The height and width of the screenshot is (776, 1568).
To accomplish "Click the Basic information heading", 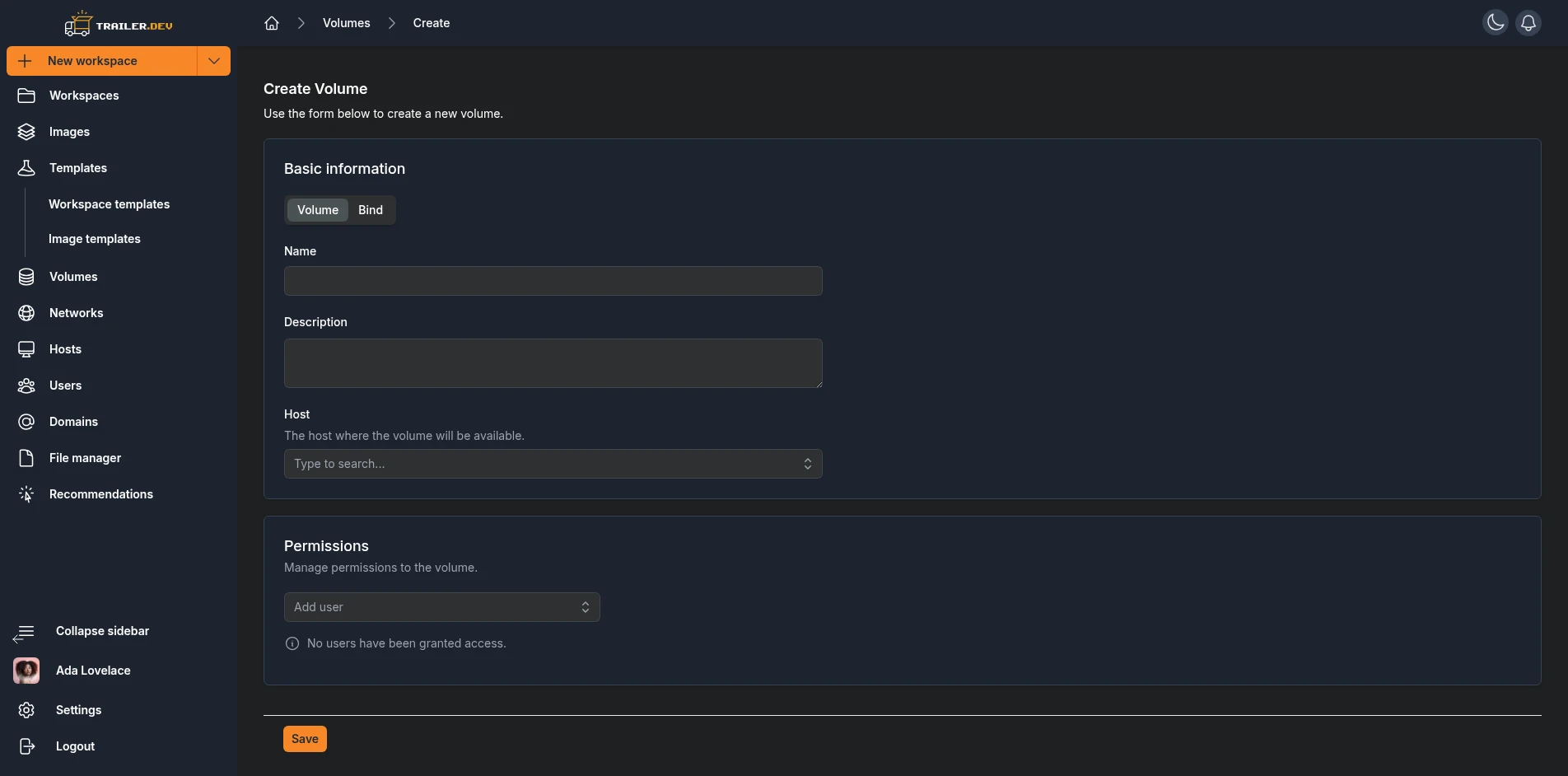I will (x=344, y=169).
